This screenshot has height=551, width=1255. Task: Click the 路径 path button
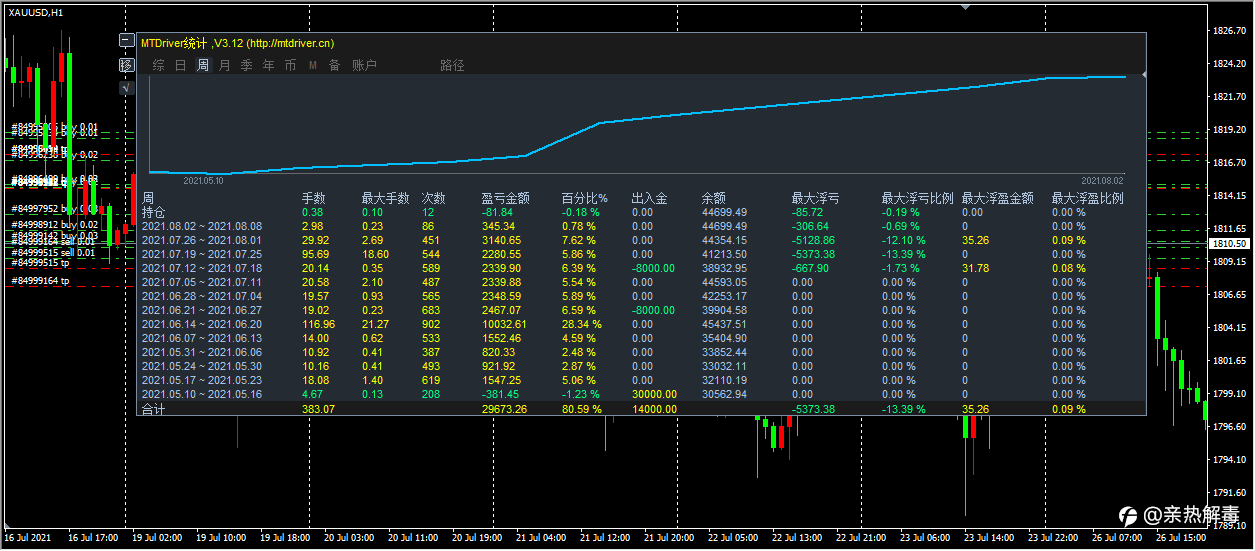coord(452,65)
